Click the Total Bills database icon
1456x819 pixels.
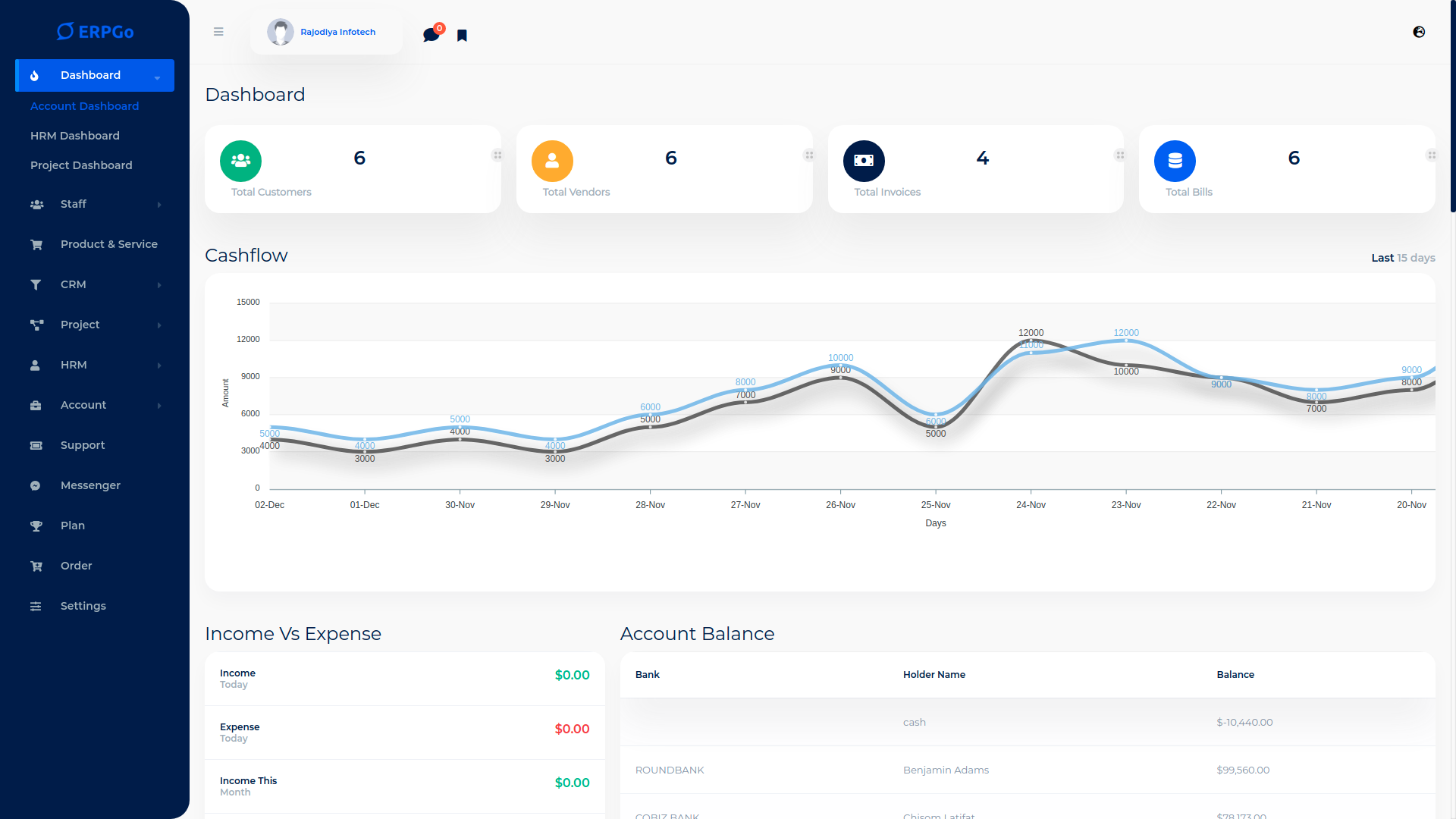[1175, 161]
